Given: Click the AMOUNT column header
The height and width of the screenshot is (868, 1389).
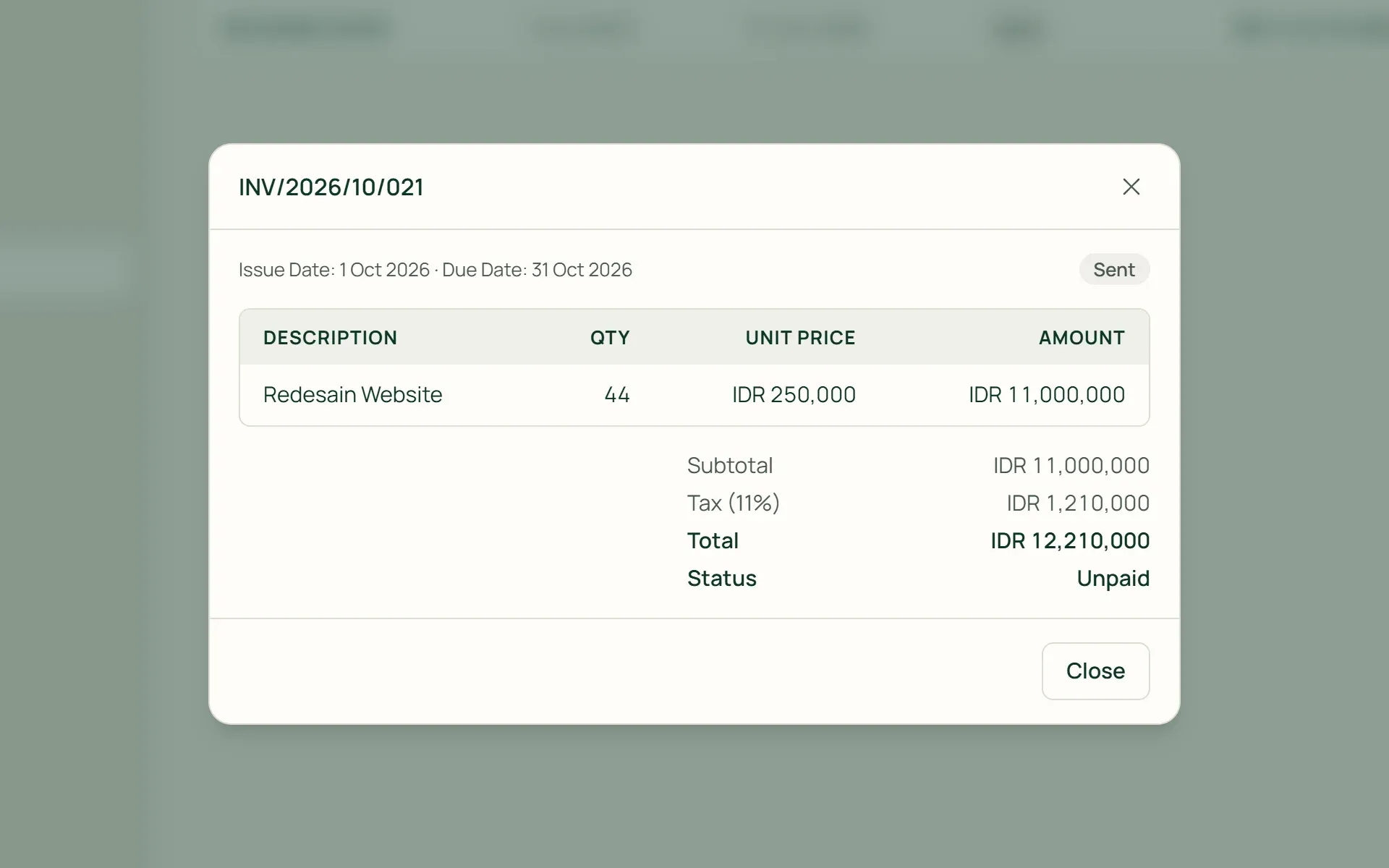Looking at the screenshot, I should pos(1082,338).
